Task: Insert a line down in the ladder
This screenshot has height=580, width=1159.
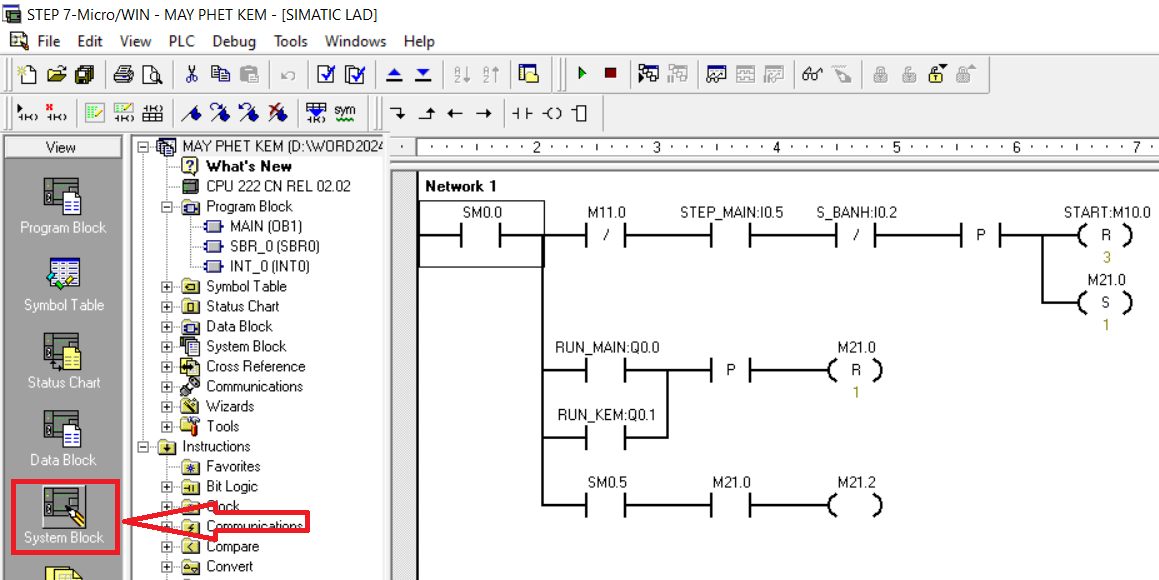Action: (x=398, y=113)
